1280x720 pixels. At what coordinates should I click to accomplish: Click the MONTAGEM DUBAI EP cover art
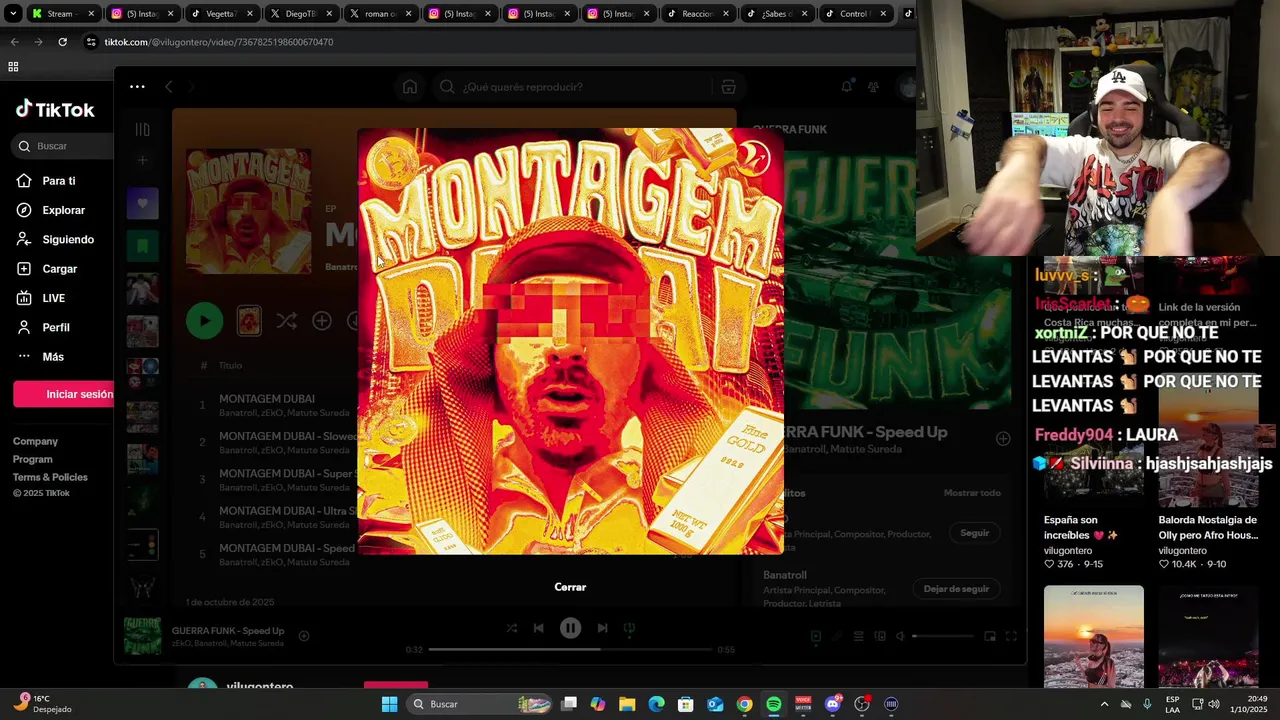pos(248,211)
